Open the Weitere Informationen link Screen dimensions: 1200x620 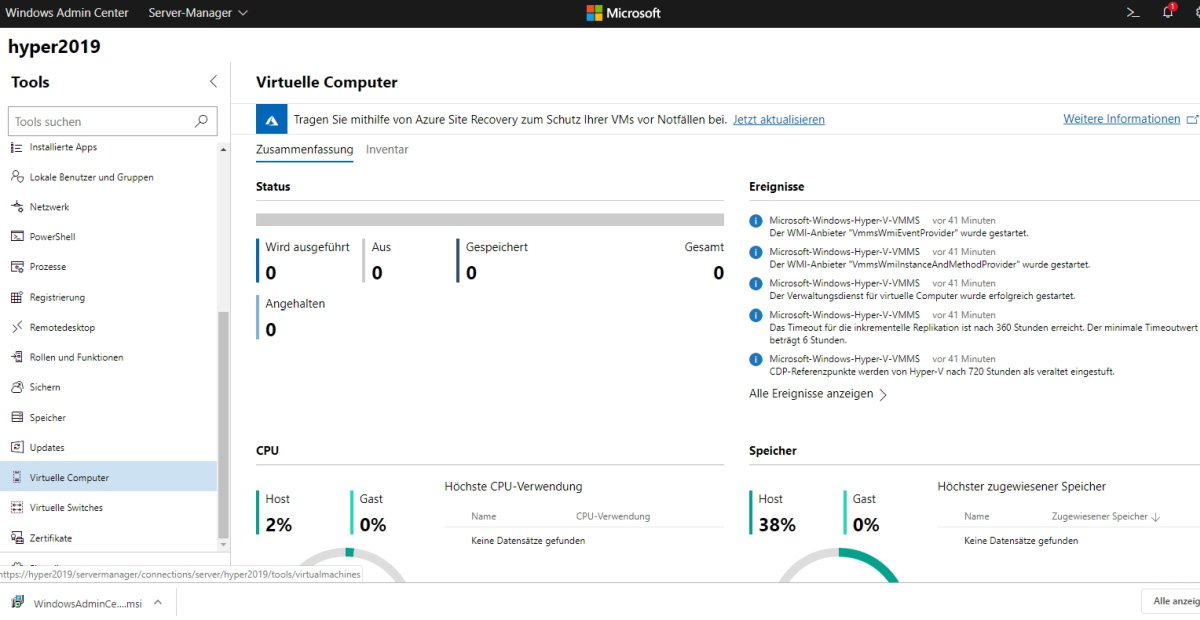pos(1121,117)
